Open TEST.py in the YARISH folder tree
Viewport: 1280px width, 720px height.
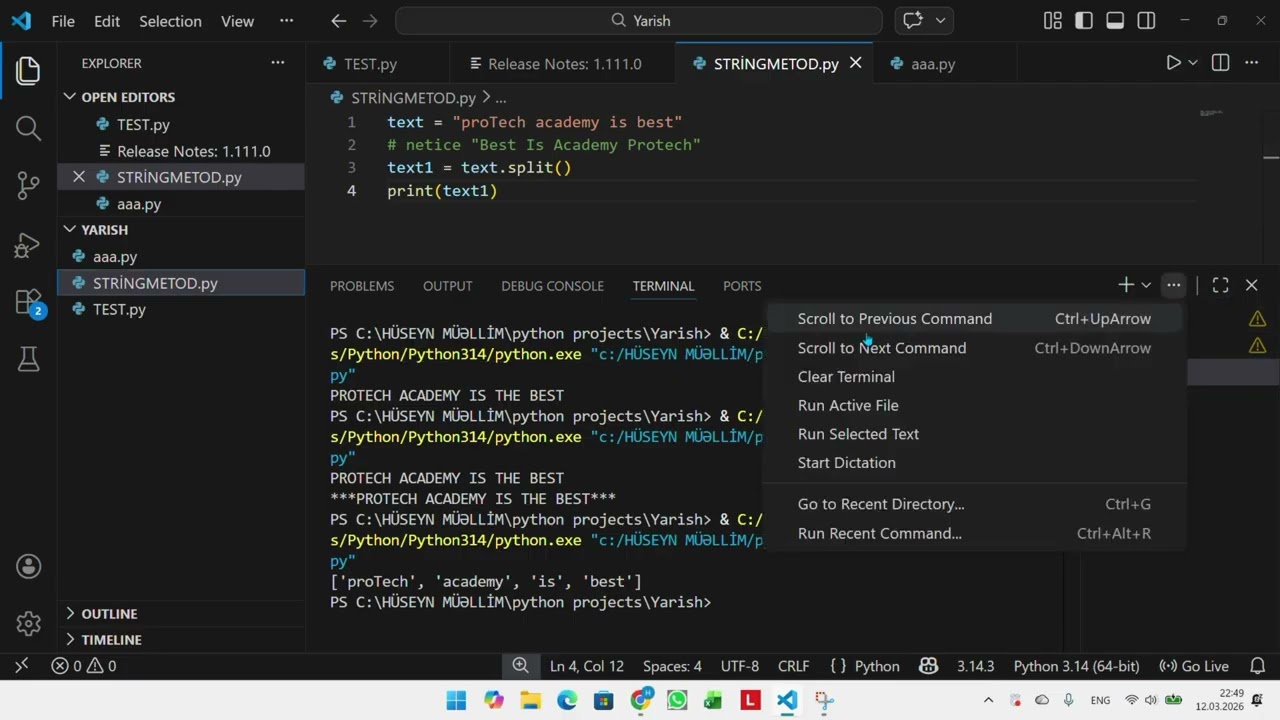coord(181,310)
